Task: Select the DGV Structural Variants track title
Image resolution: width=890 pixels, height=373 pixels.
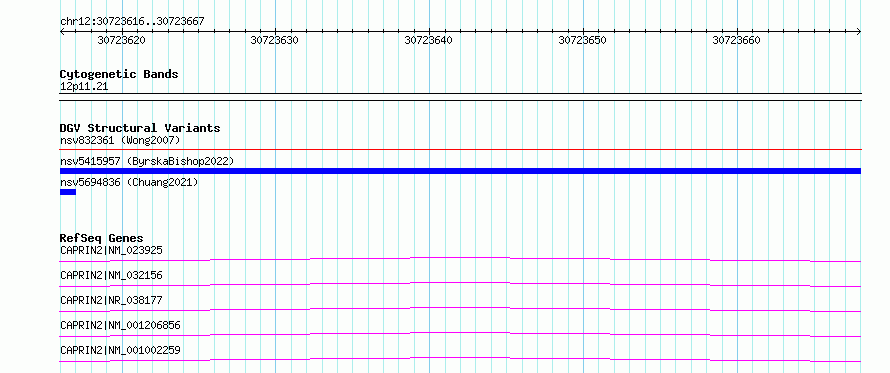Action: (140, 128)
